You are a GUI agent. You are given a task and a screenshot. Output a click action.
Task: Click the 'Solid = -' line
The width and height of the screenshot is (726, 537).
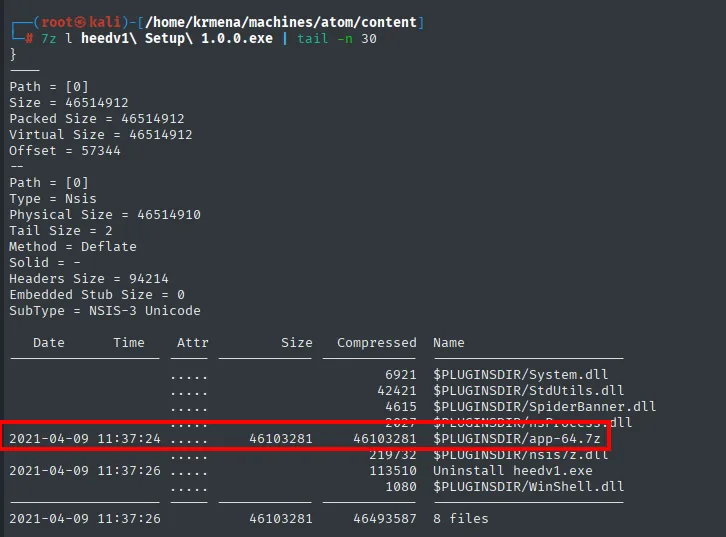tap(45, 263)
